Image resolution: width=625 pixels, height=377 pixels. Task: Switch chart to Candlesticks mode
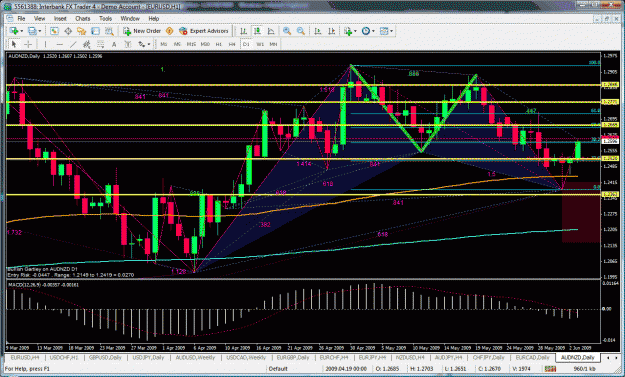tap(257, 31)
